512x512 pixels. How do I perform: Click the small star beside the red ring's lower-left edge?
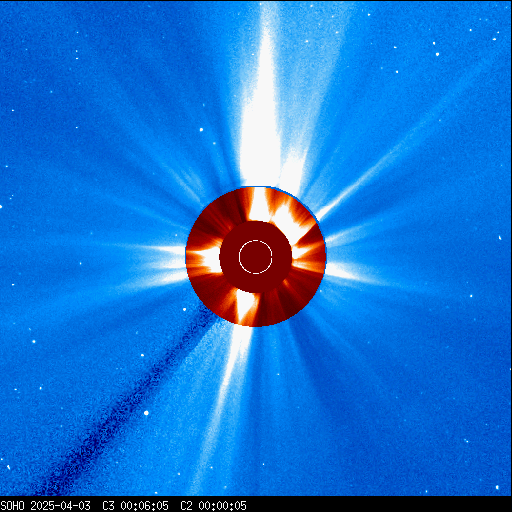point(185,310)
